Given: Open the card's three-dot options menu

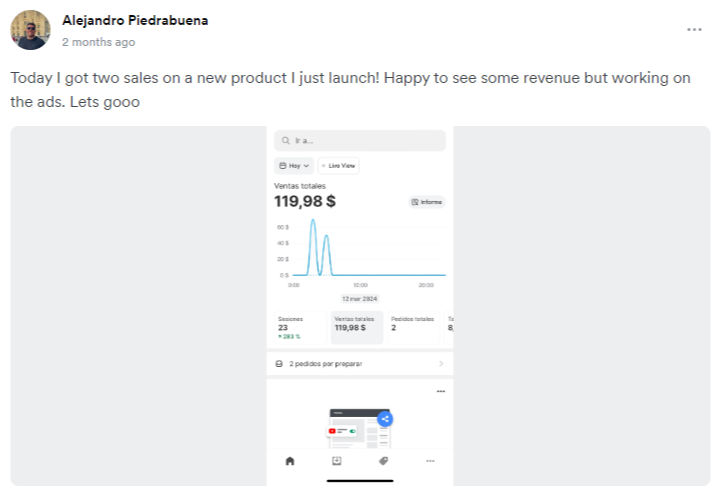Looking at the screenshot, I should 441,391.
